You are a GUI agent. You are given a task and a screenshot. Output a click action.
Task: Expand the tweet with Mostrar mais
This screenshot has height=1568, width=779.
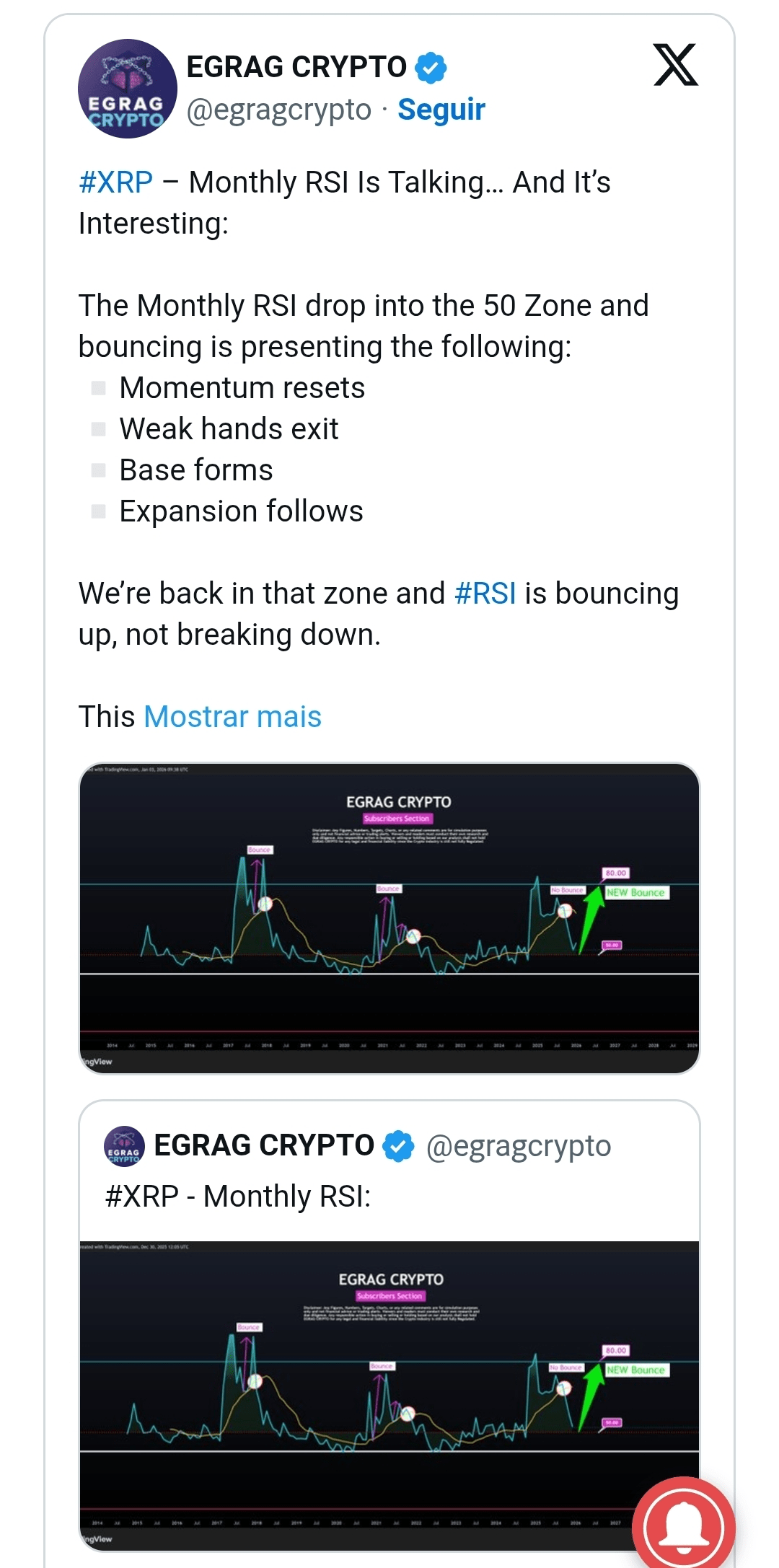coord(232,717)
